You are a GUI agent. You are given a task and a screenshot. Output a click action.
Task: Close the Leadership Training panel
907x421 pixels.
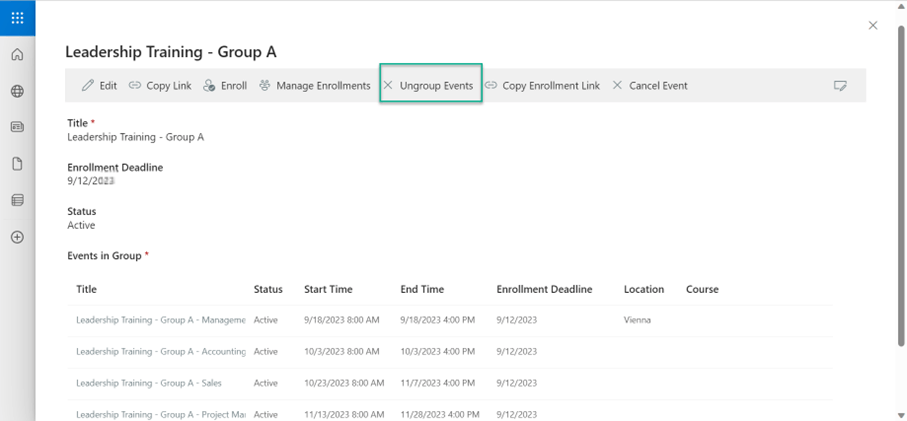(x=873, y=26)
